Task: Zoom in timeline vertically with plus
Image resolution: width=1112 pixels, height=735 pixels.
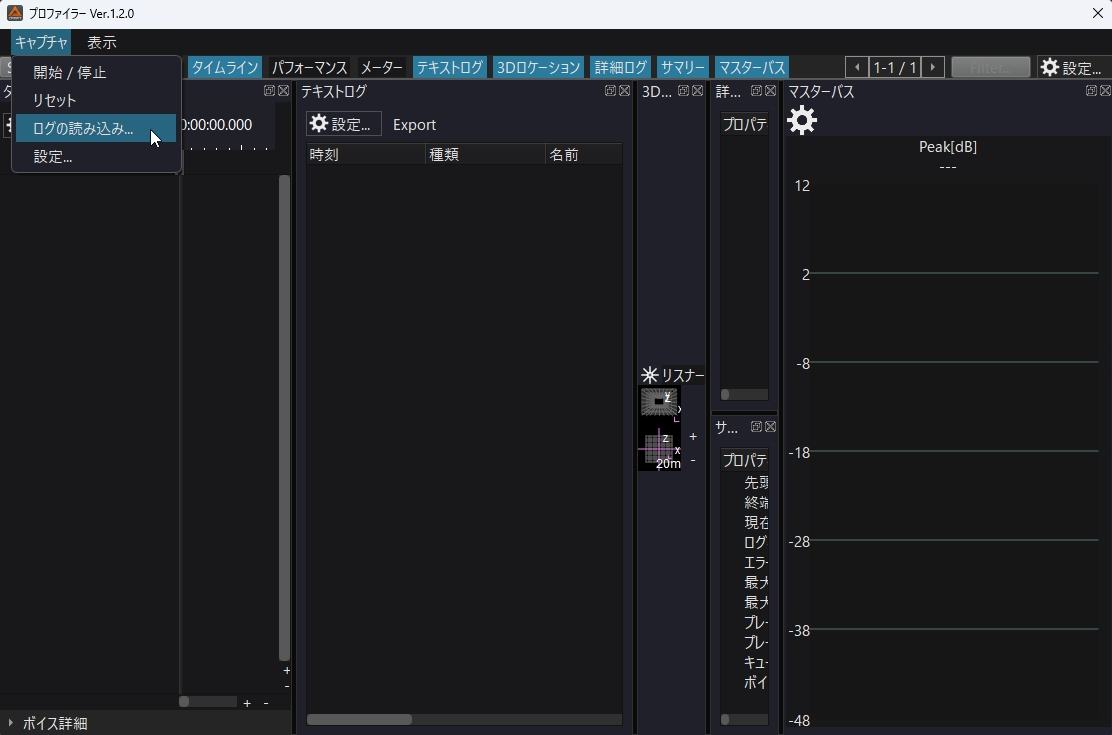Action: pyautogui.click(x=287, y=670)
